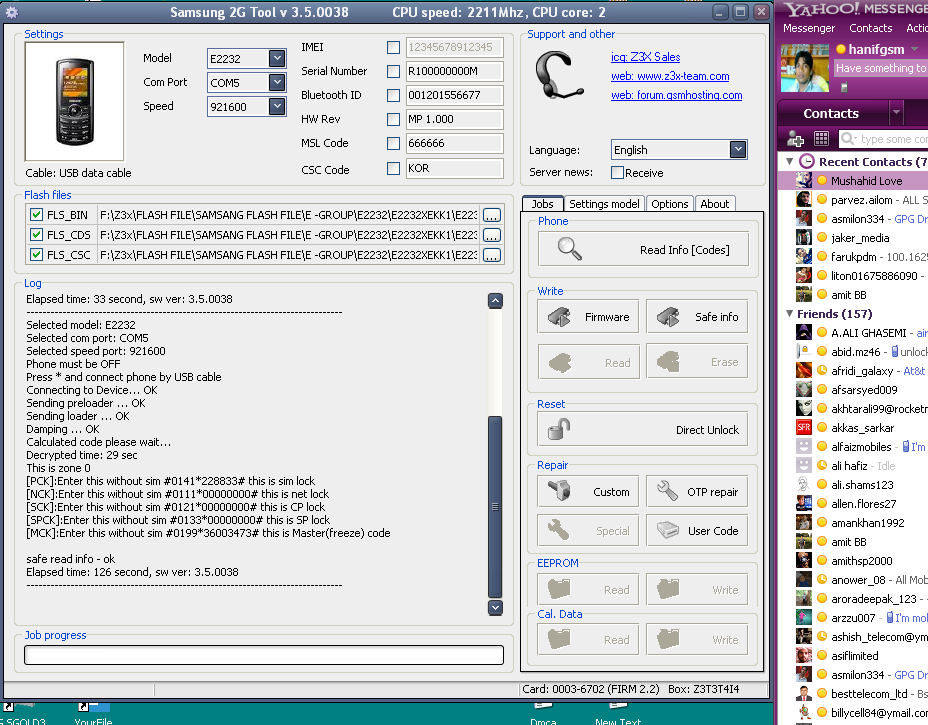
Task: Open the Options tab
Action: click(669, 204)
